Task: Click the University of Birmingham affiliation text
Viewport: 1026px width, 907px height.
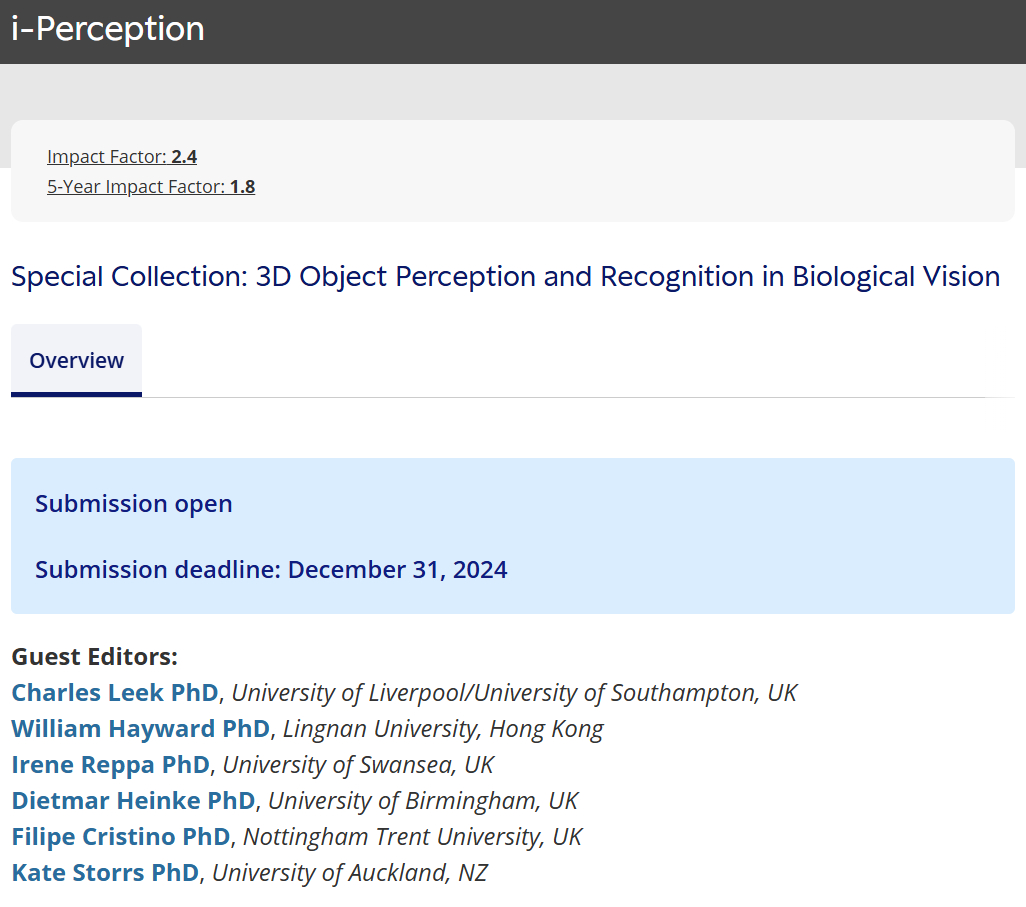Action: [x=423, y=801]
